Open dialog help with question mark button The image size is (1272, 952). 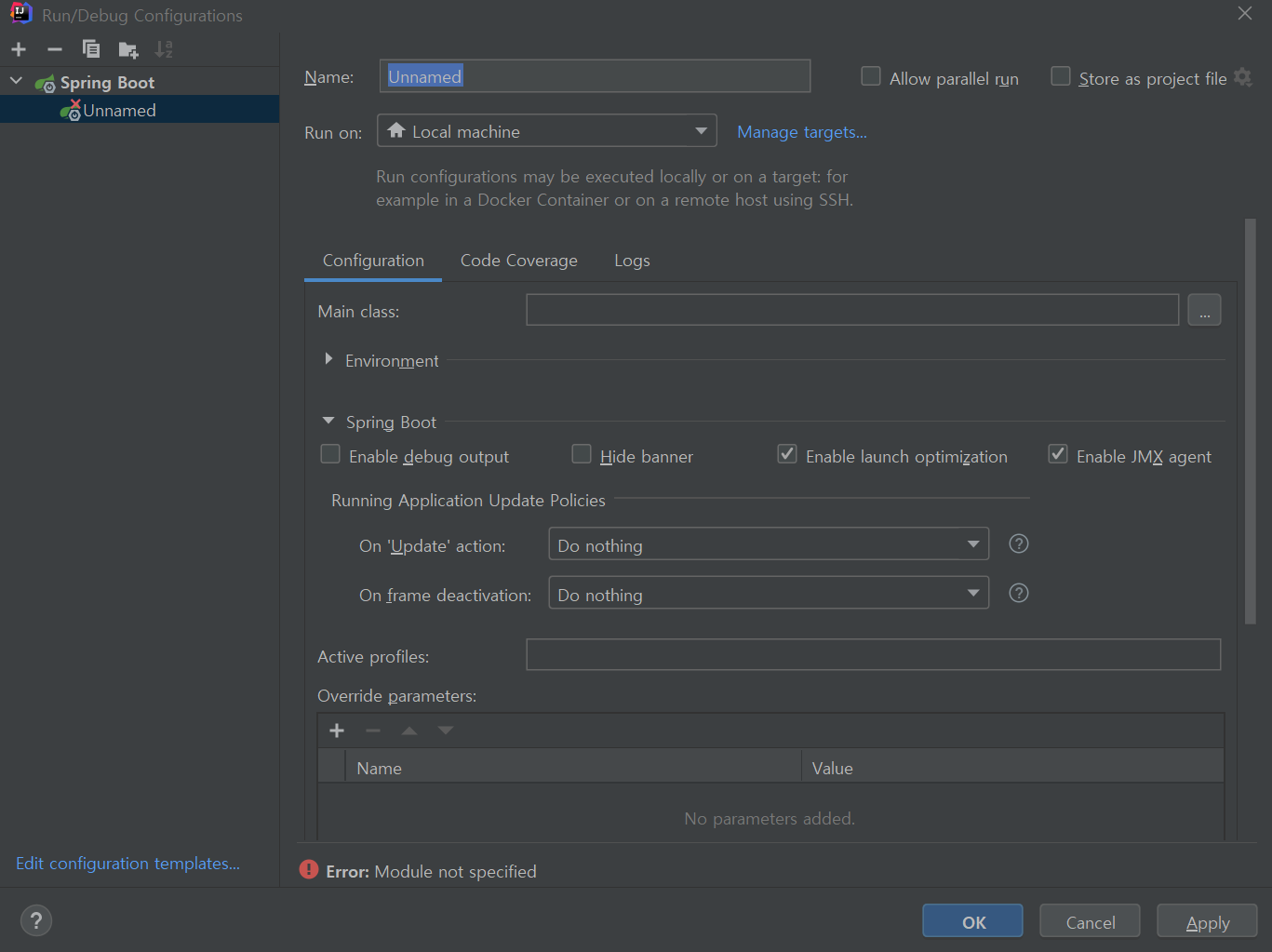point(36,921)
